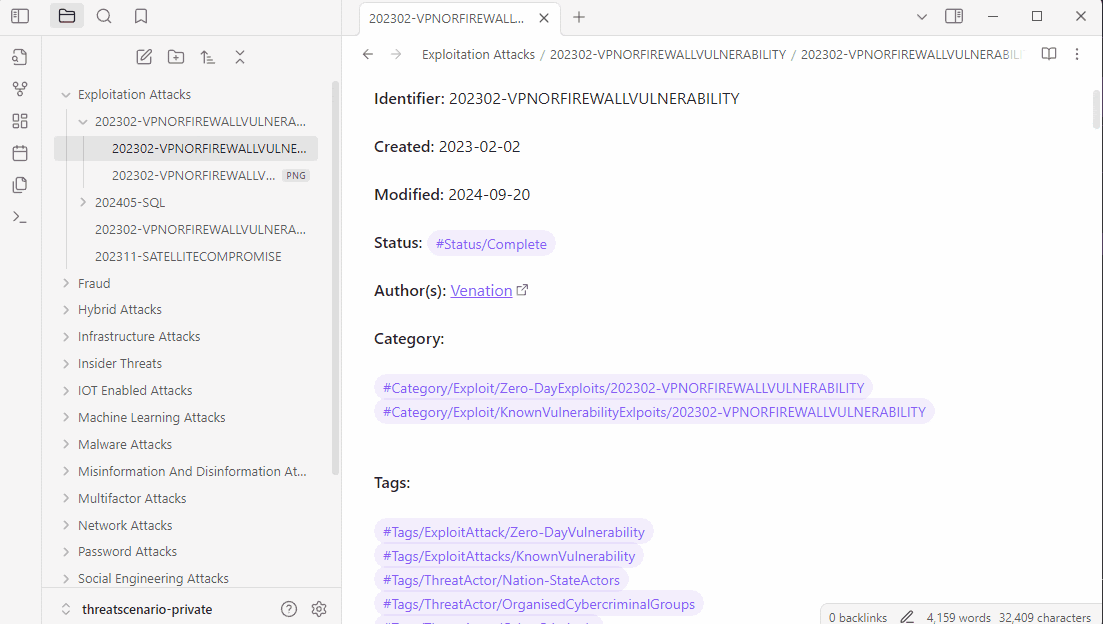Open graph view ribbon icon

[x=20, y=89]
